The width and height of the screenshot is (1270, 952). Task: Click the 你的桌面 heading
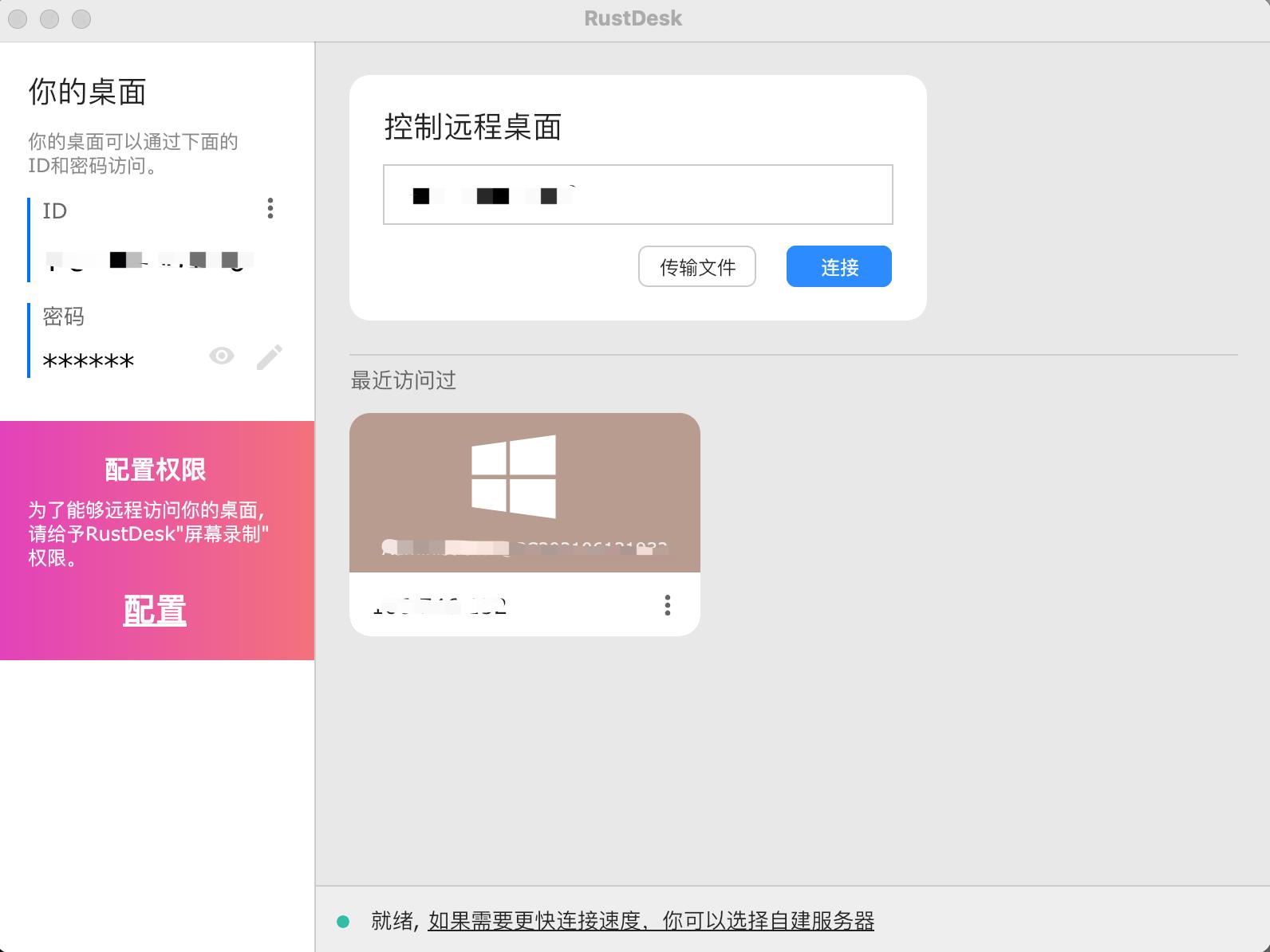tap(88, 92)
